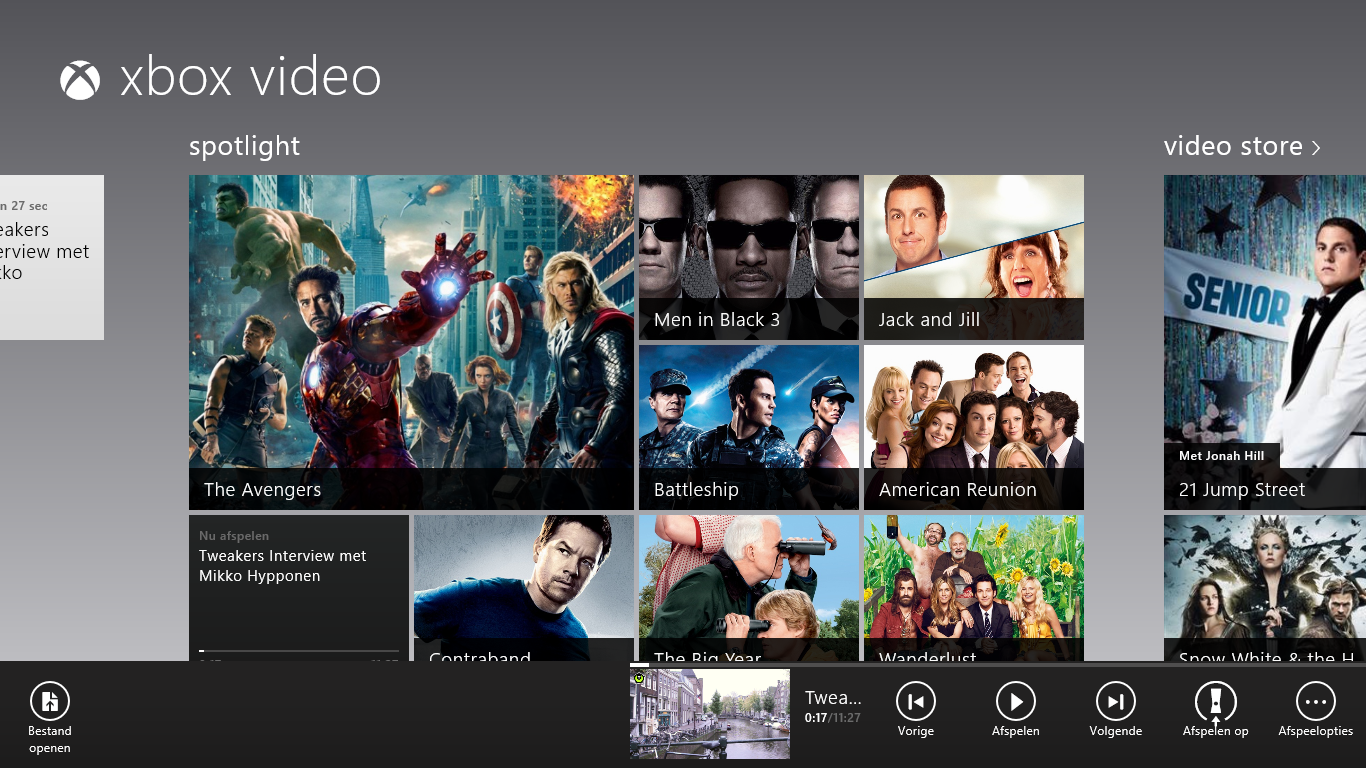This screenshot has width=1366, height=768.
Task: Open the "Nu afspelen" Tweakers Interview tile
Action: coord(299,588)
